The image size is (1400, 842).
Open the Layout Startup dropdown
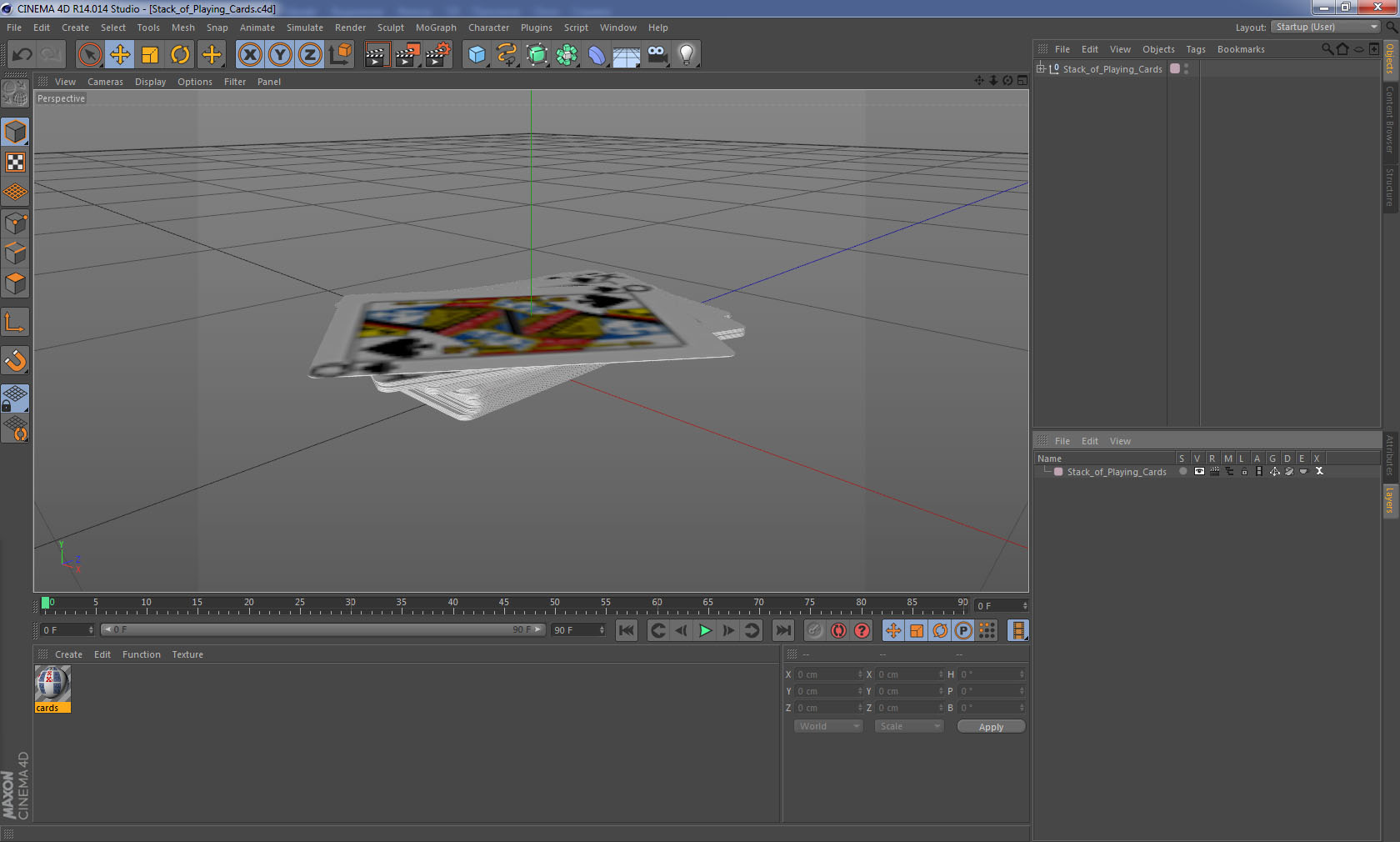click(x=1326, y=27)
